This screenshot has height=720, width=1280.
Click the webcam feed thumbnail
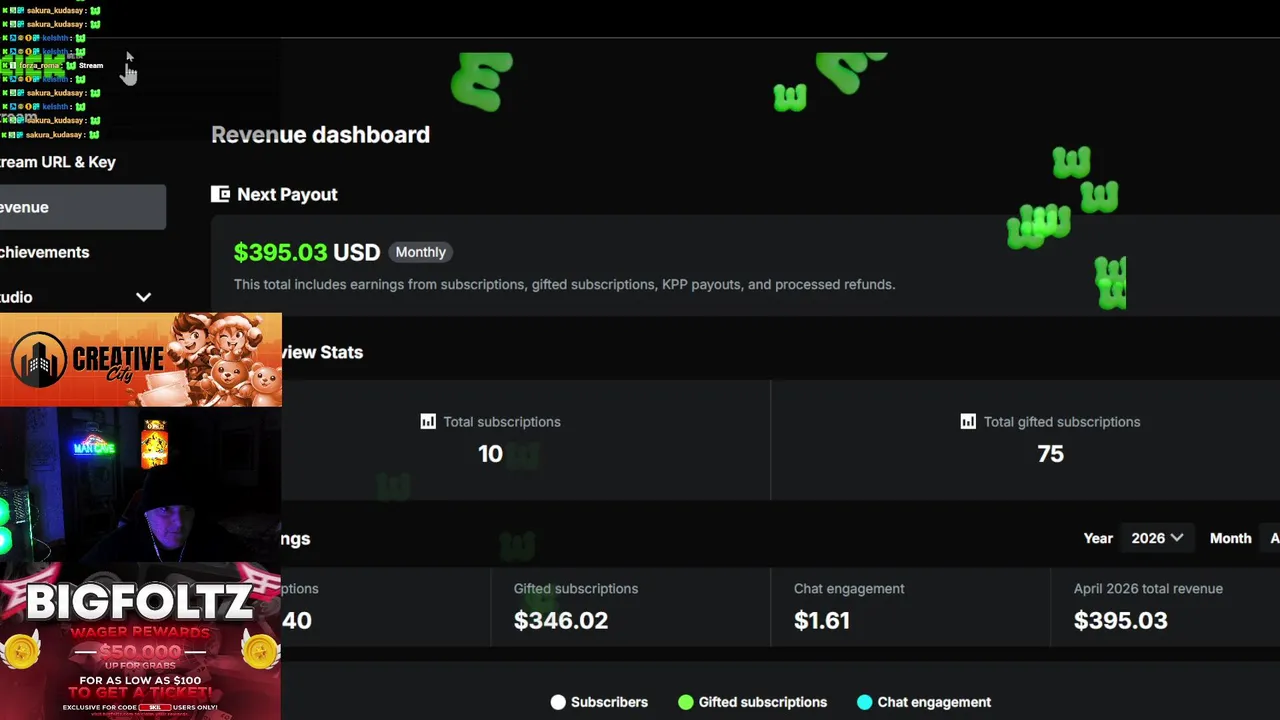pos(140,483)
